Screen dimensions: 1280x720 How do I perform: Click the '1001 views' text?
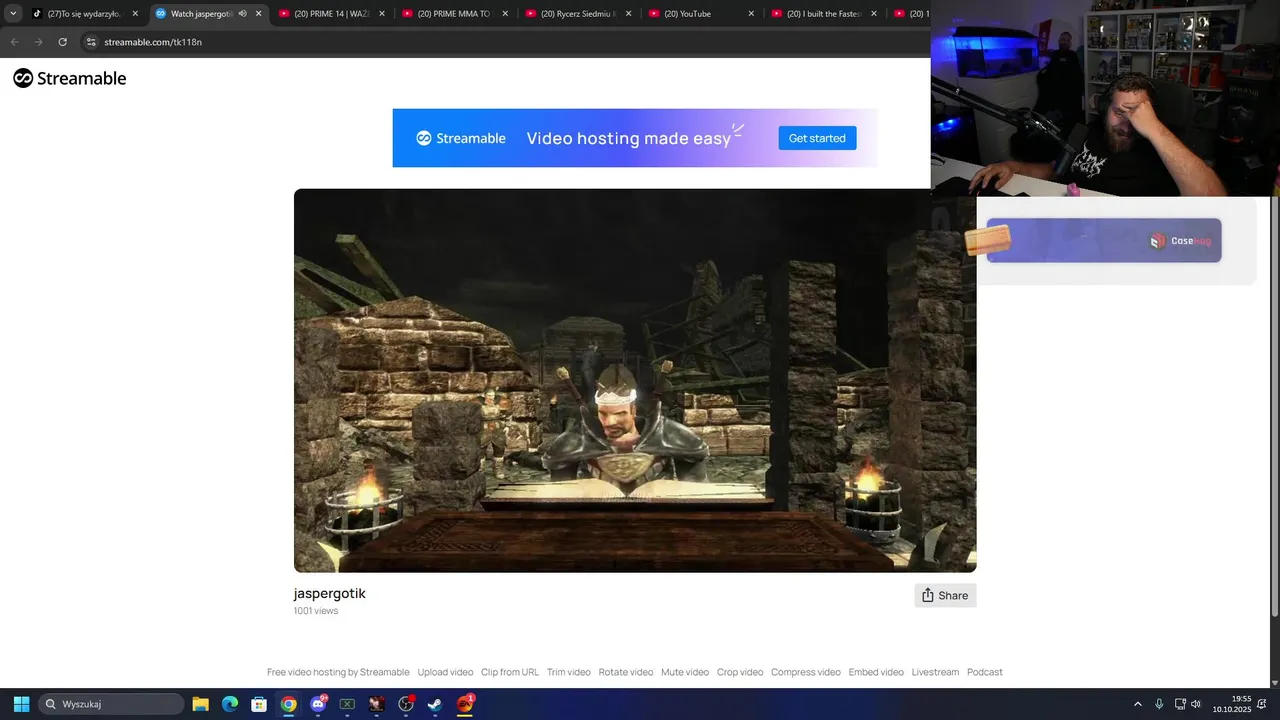coord(316,611)
